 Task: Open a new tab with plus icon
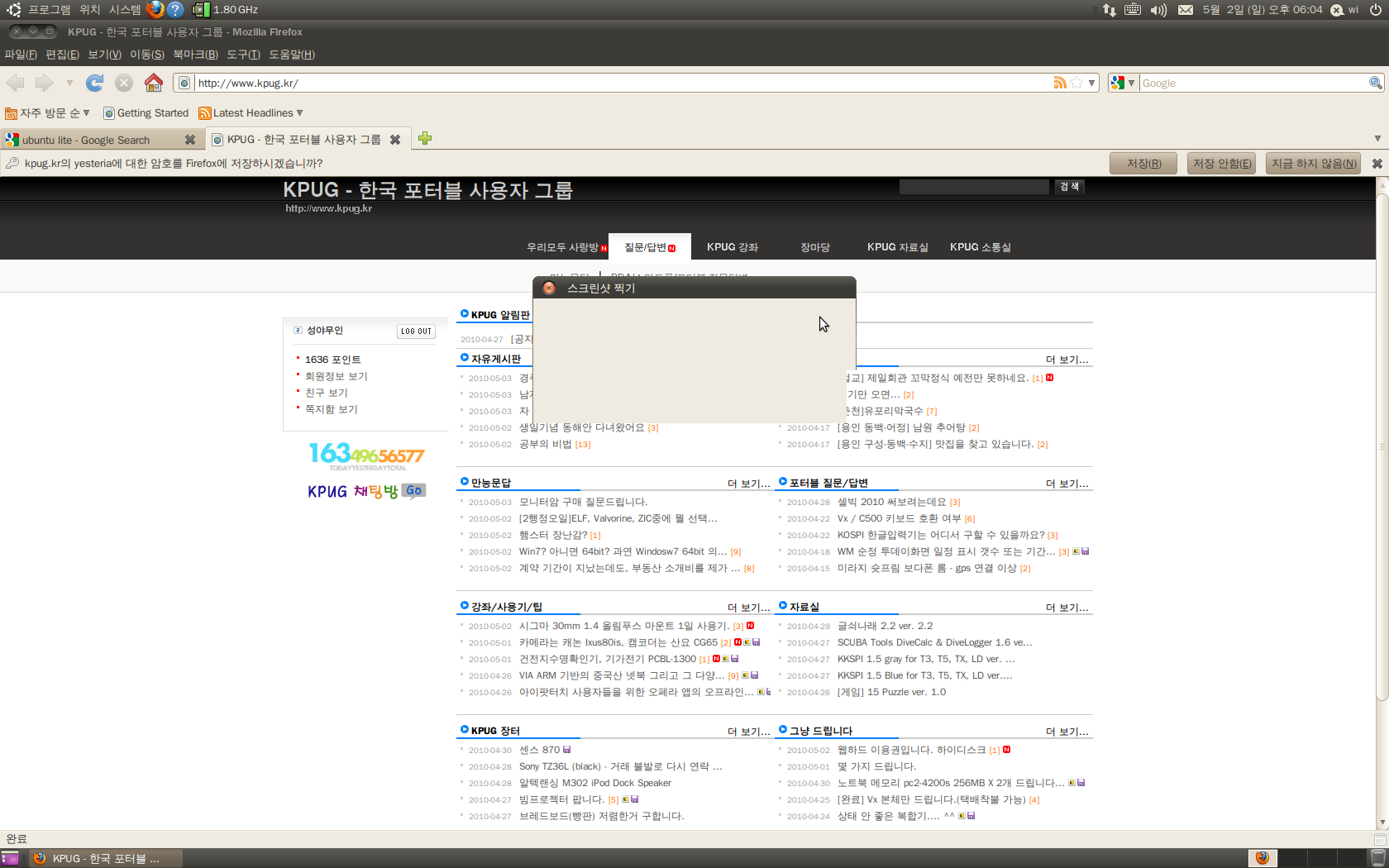[425, 138]
